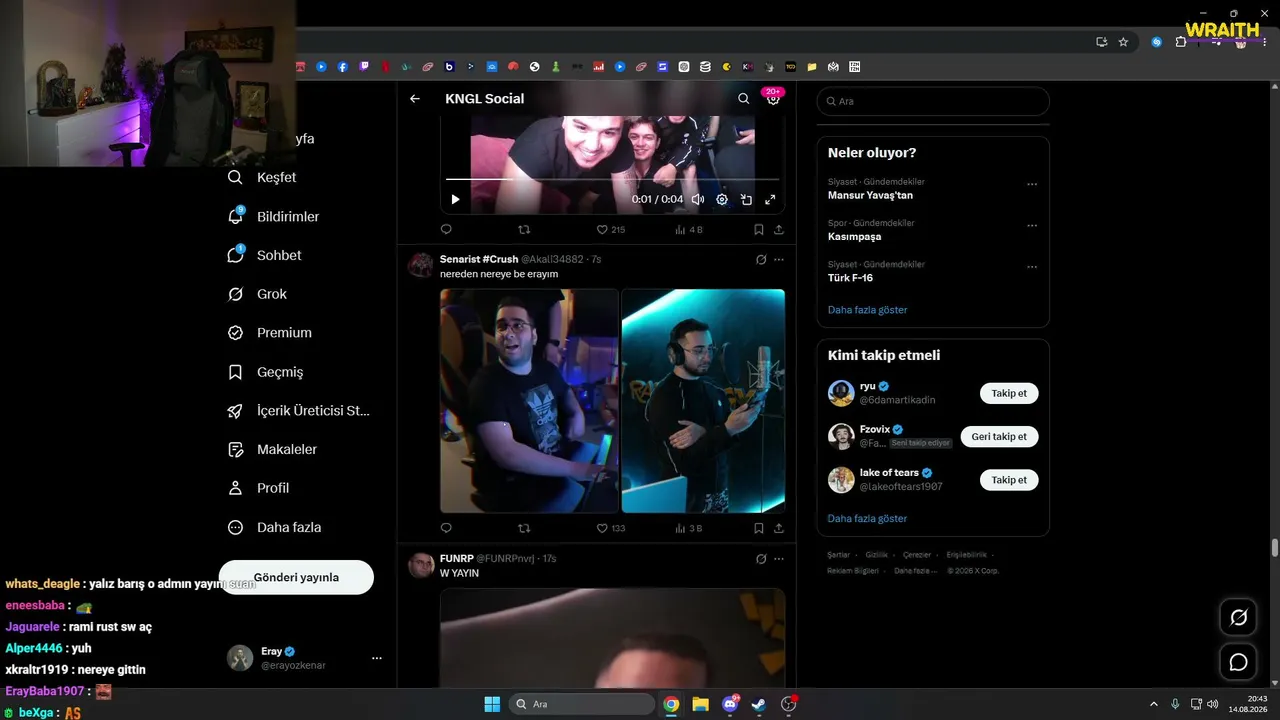This screenshot has height=720, width=1280.
Task: Open the header icon with 20+ badge
Action: point(772,98)
